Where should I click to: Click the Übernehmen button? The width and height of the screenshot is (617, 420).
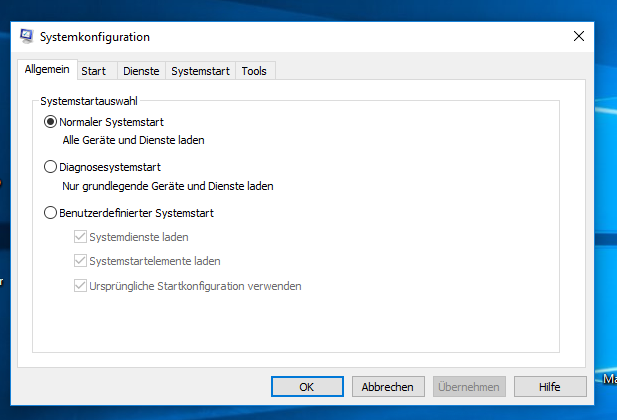pos(469,387)
